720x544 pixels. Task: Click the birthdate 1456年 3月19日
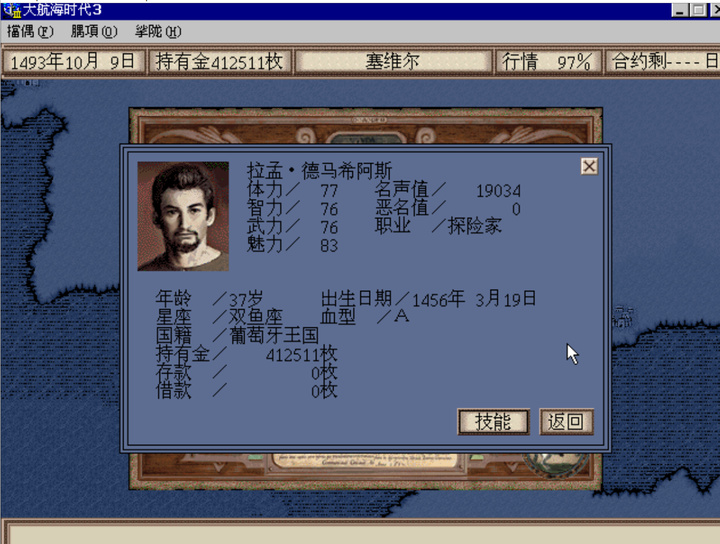pyautogui.click(x=474, y=299)
